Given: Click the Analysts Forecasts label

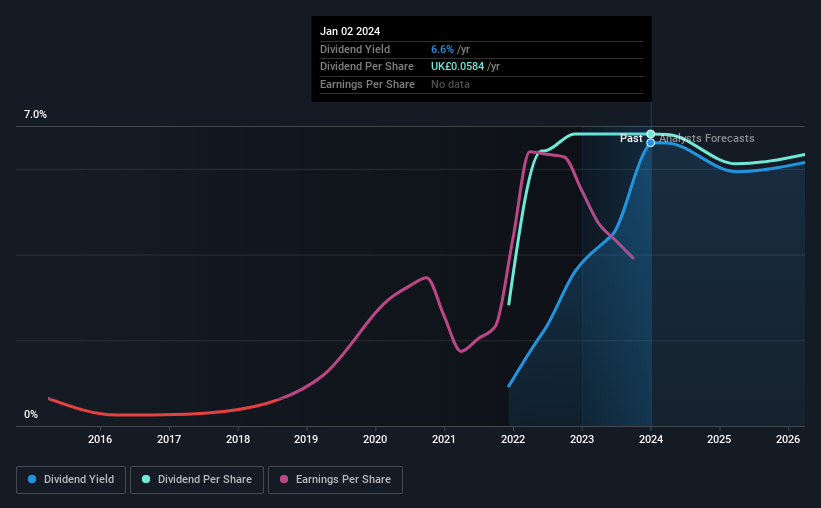Looking at the screenshot, I should coord(707,138).
